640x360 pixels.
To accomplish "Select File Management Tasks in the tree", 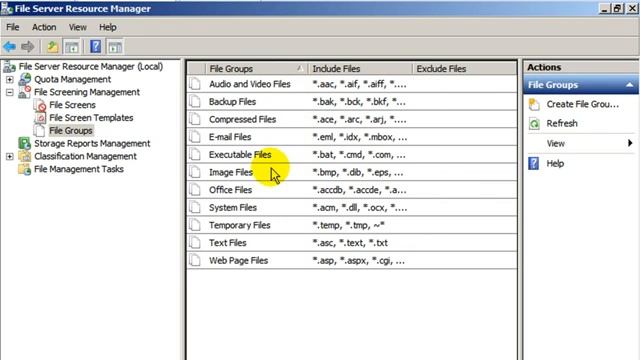I will 79,169.
